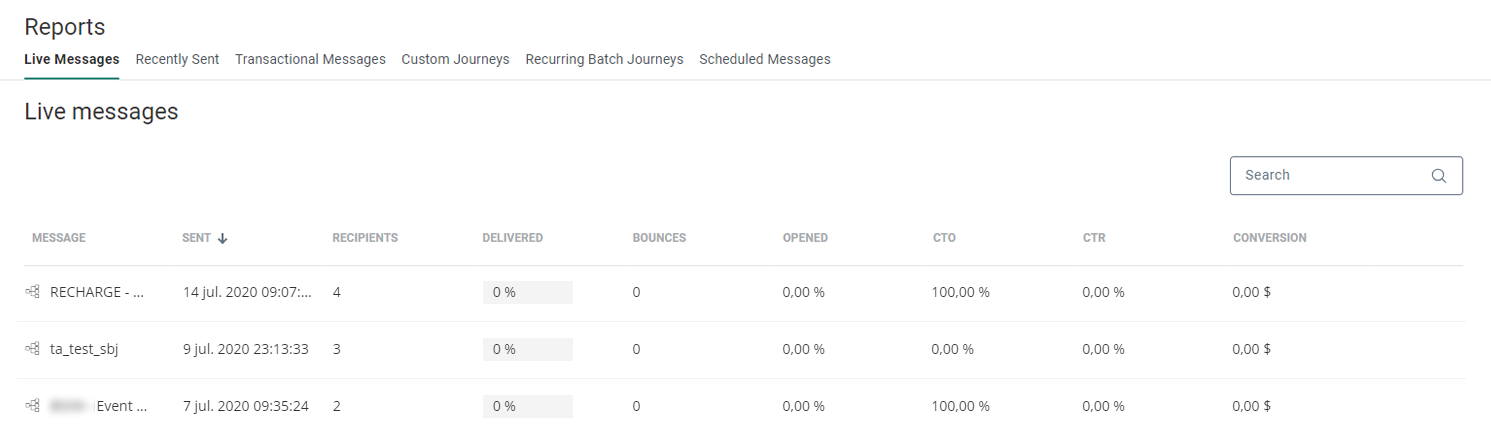Click the magnifier icon in Search box
Viewport: 1491px width, 427px height.
pos(1438,176)
